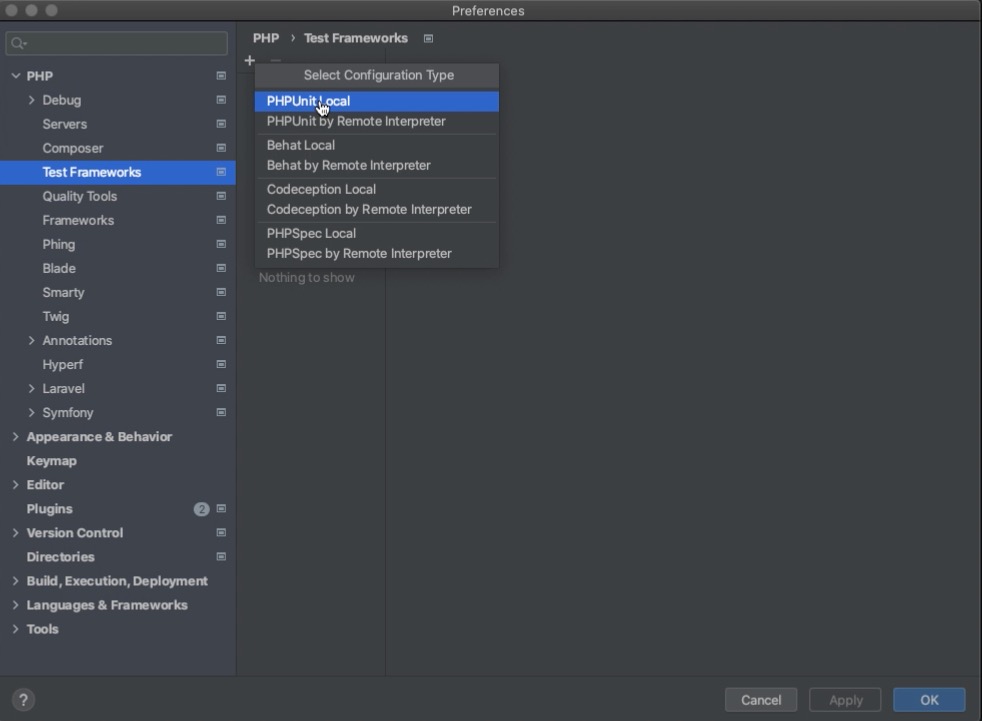
Task: Click the project-level icon beside Debug
Action: (x=221, y=100)
